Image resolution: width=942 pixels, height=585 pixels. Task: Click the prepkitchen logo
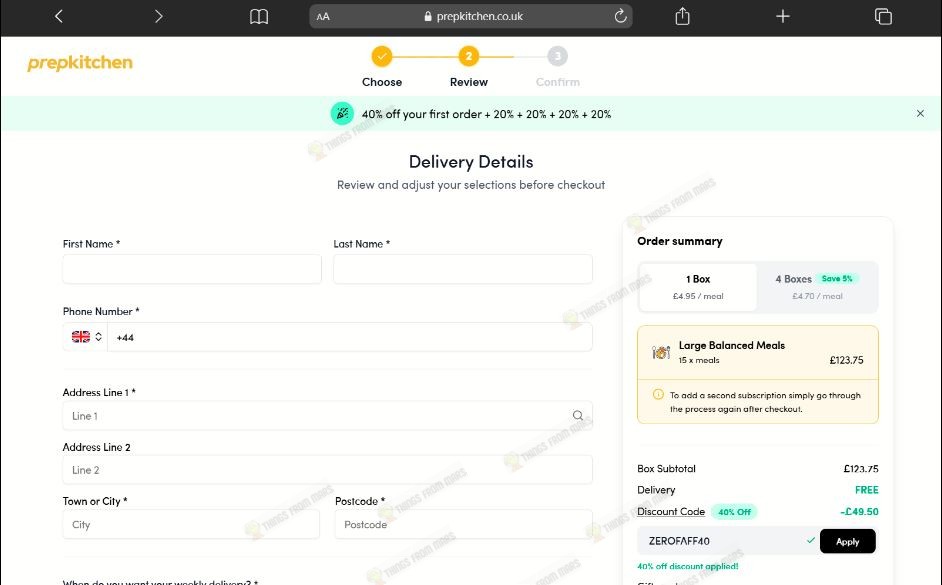(x=80, y=62)
